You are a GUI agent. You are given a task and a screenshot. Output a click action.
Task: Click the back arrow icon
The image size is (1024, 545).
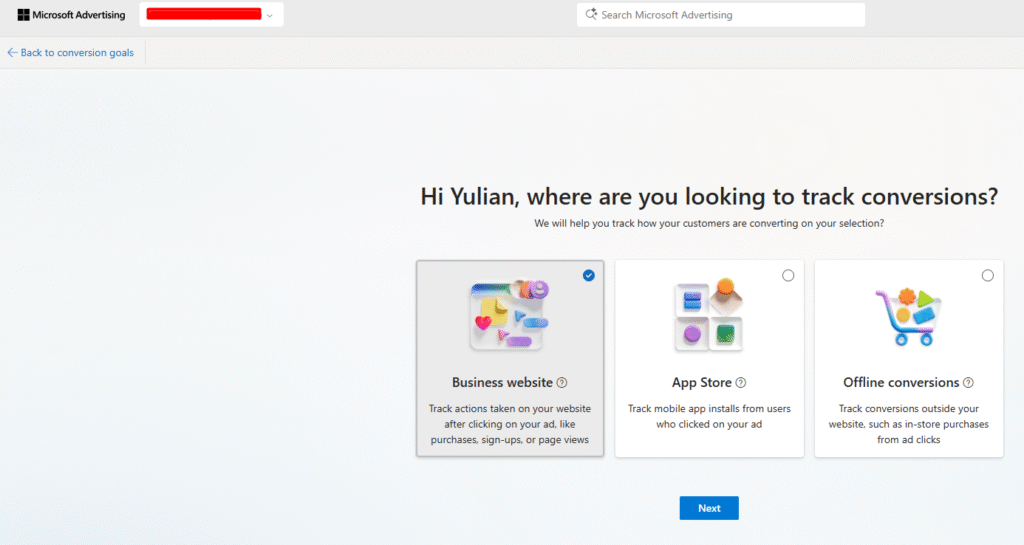(12, 53)
